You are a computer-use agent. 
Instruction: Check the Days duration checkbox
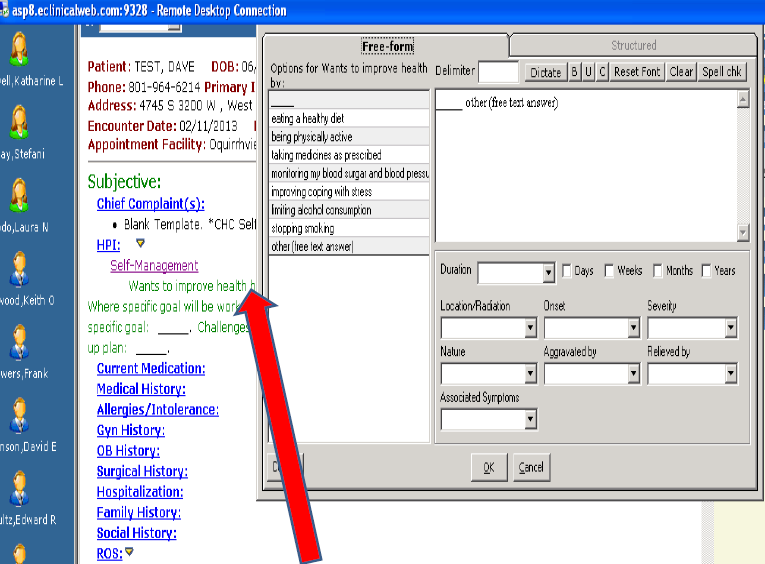point(566,270)
